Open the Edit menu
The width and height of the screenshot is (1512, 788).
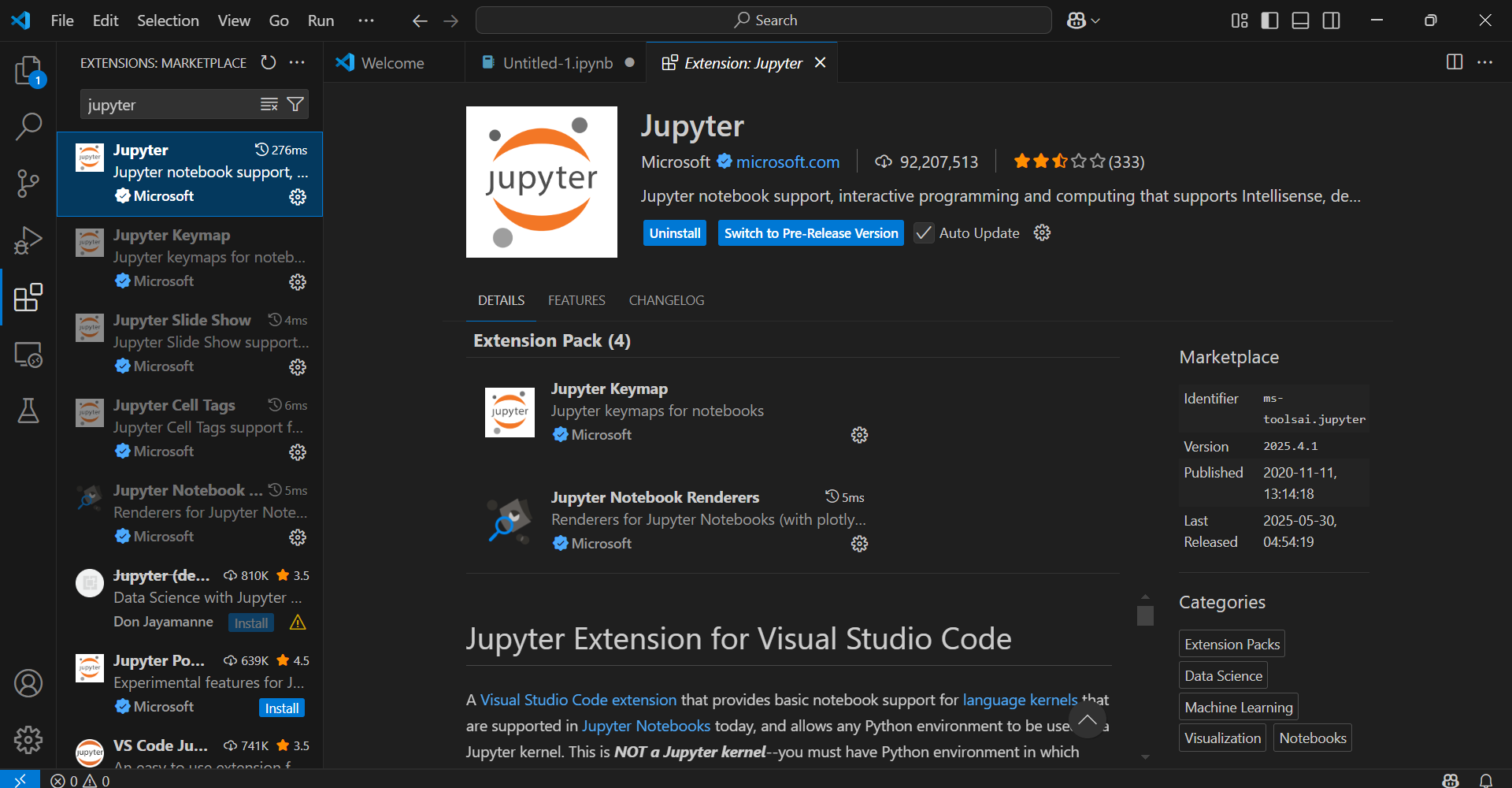106,20
